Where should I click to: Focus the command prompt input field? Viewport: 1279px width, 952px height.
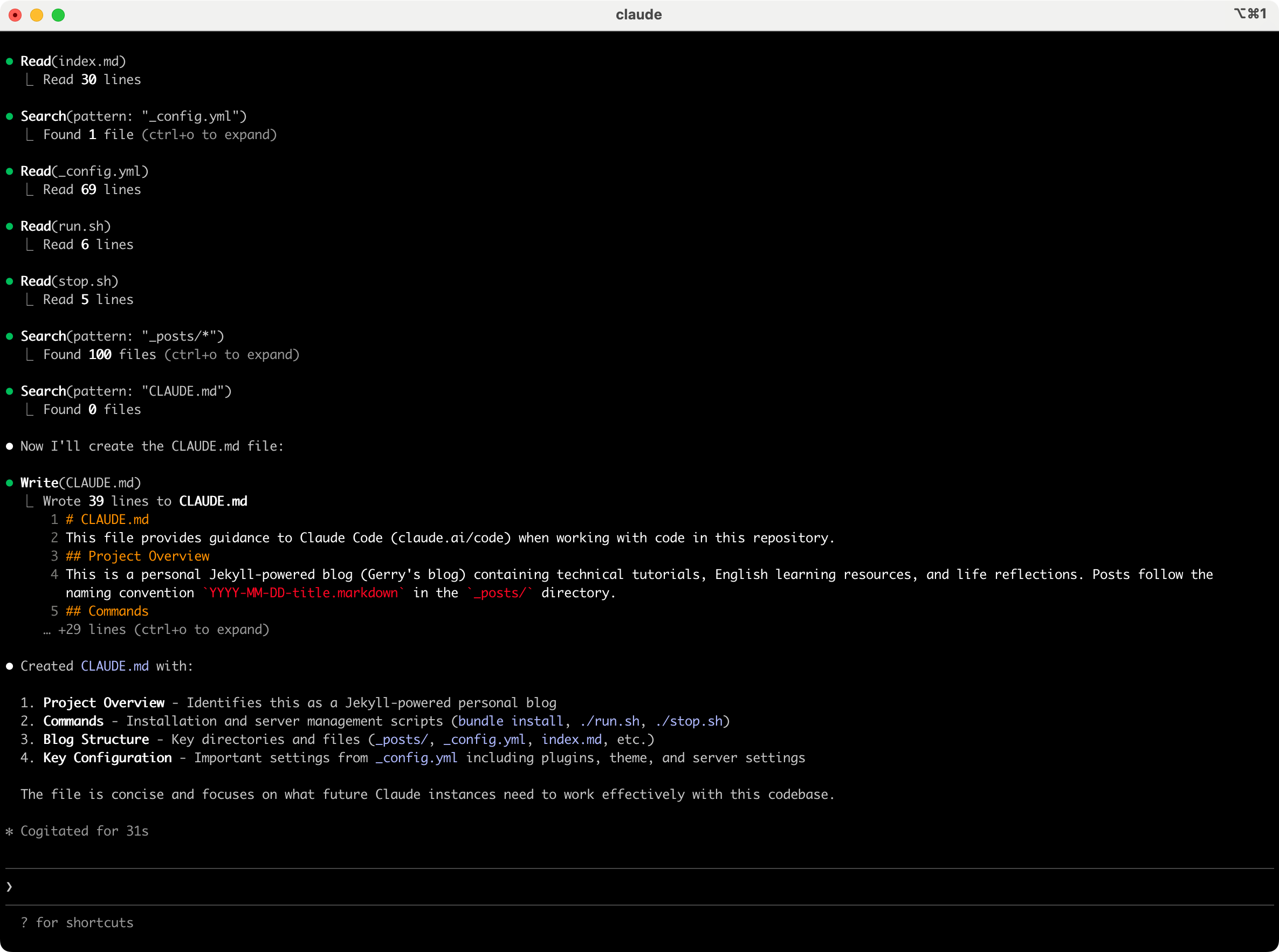[634, 887]
